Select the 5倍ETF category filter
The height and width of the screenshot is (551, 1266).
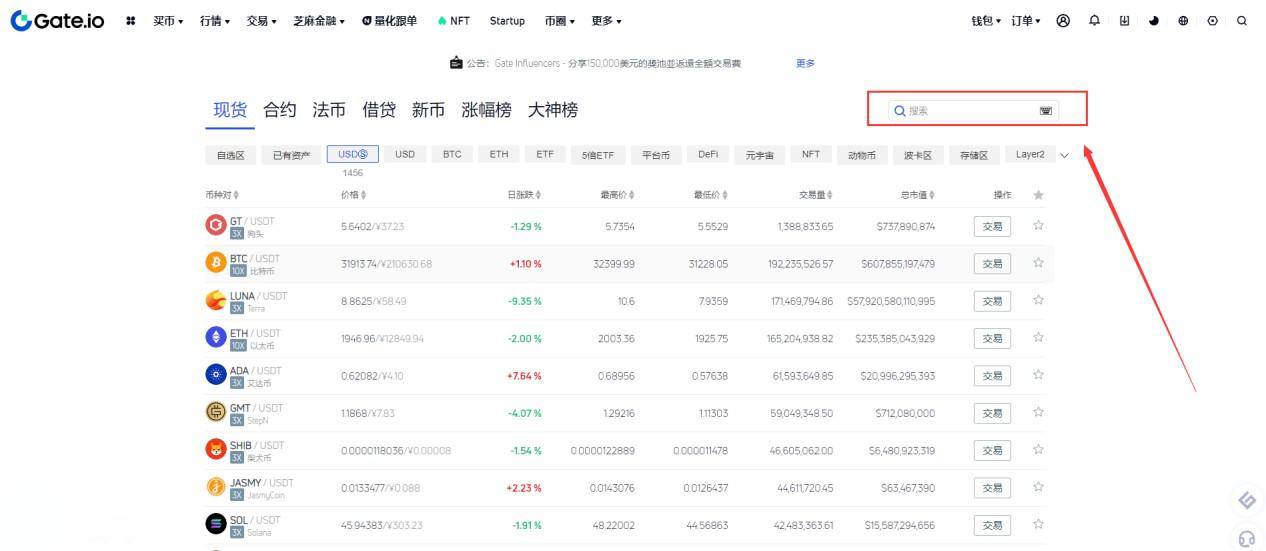[598, 155]
